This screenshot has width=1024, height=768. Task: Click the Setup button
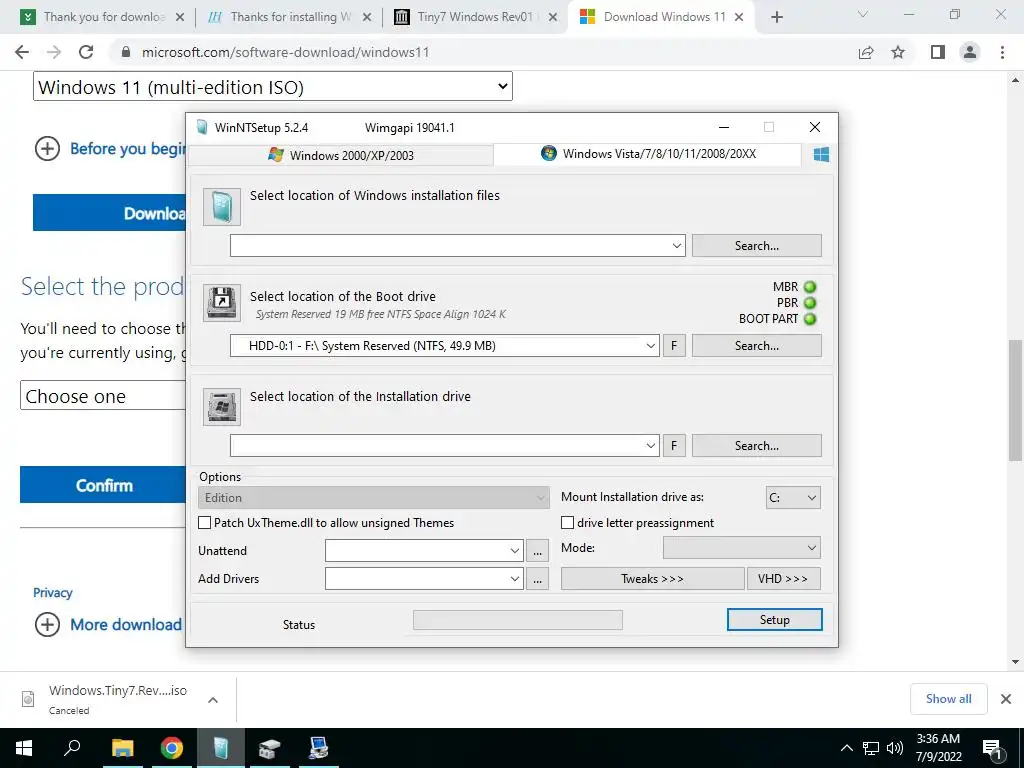click(x=775, y=620)
